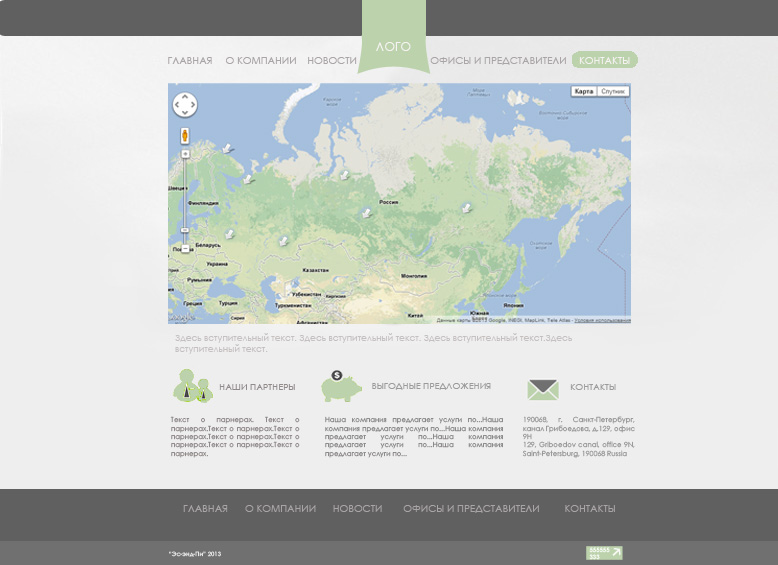Select the marker on the Kola peninsula coast
The width and height of the screenshot is (778, 565).
[227, 148]
